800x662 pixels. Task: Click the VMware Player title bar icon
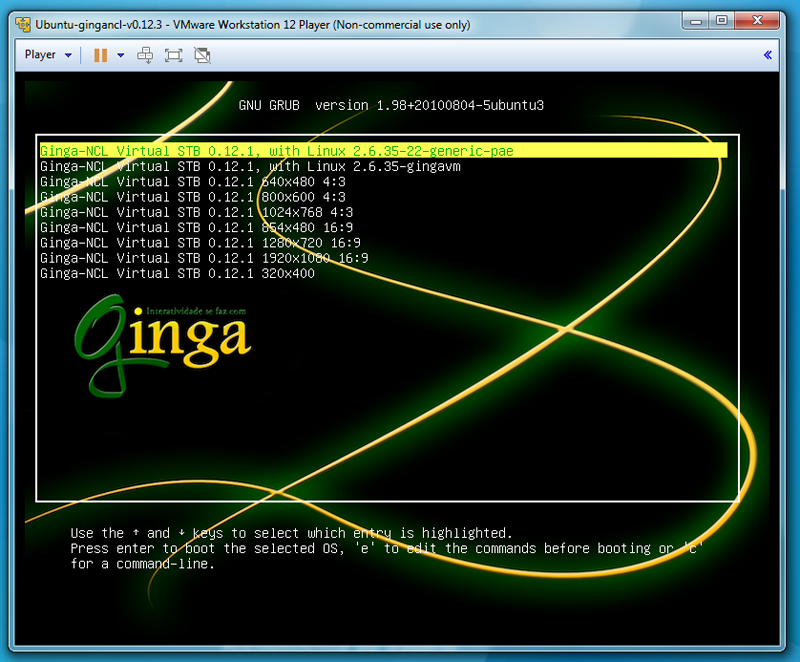23,24
